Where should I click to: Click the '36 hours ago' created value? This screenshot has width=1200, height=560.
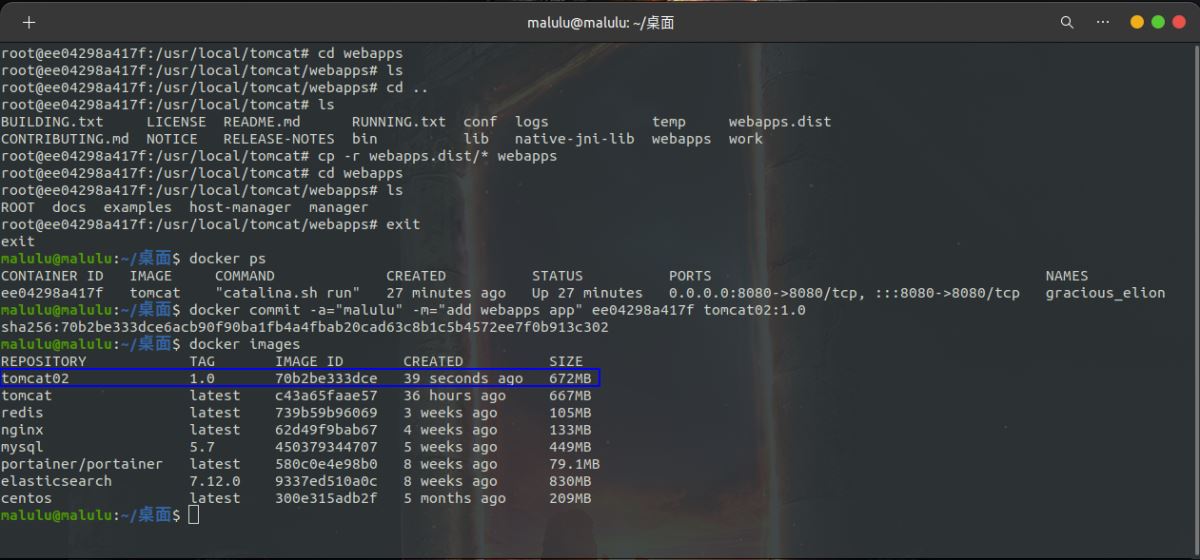tap(454, 395)
